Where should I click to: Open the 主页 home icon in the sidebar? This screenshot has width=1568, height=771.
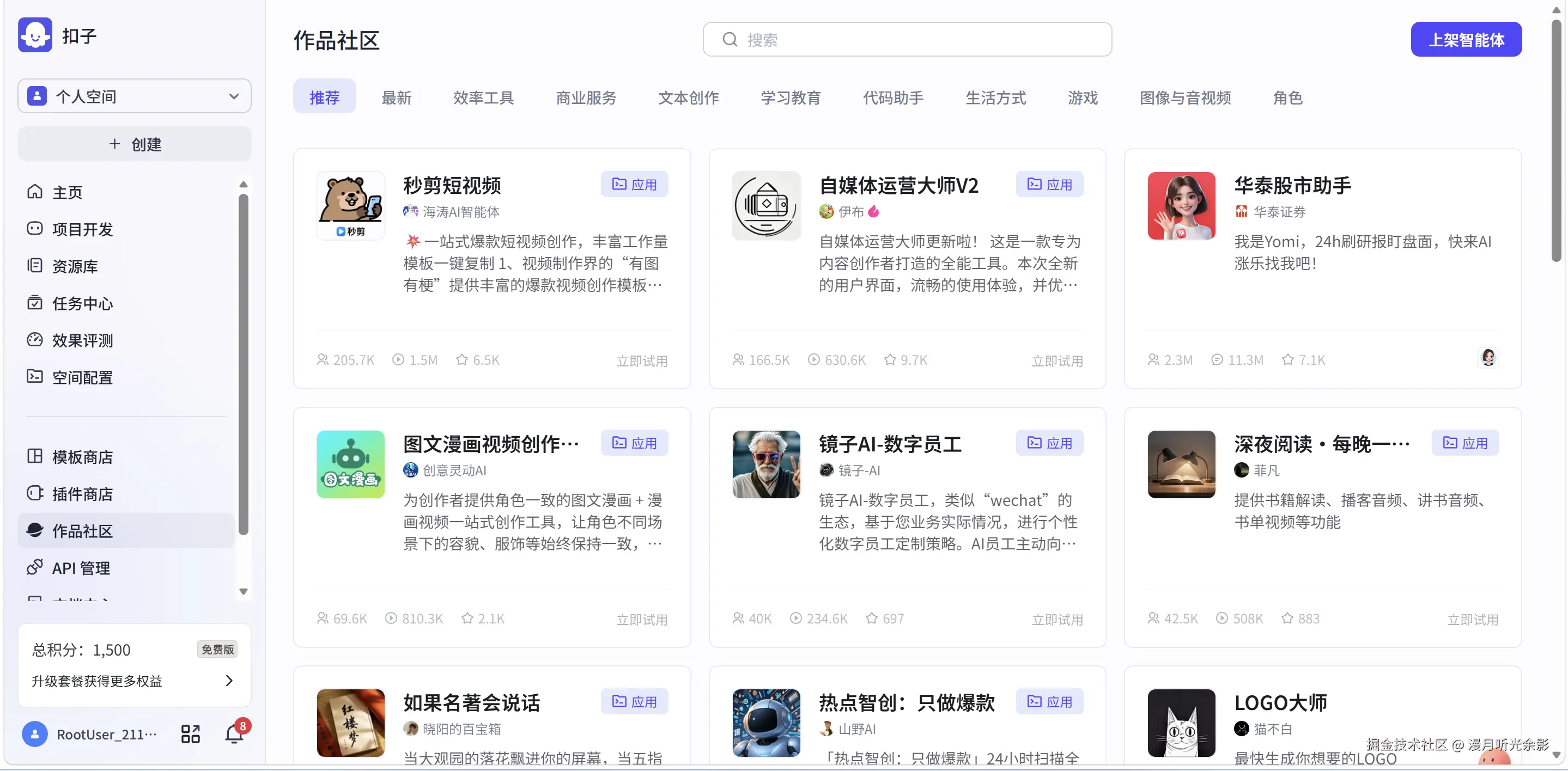pos(35,192)
